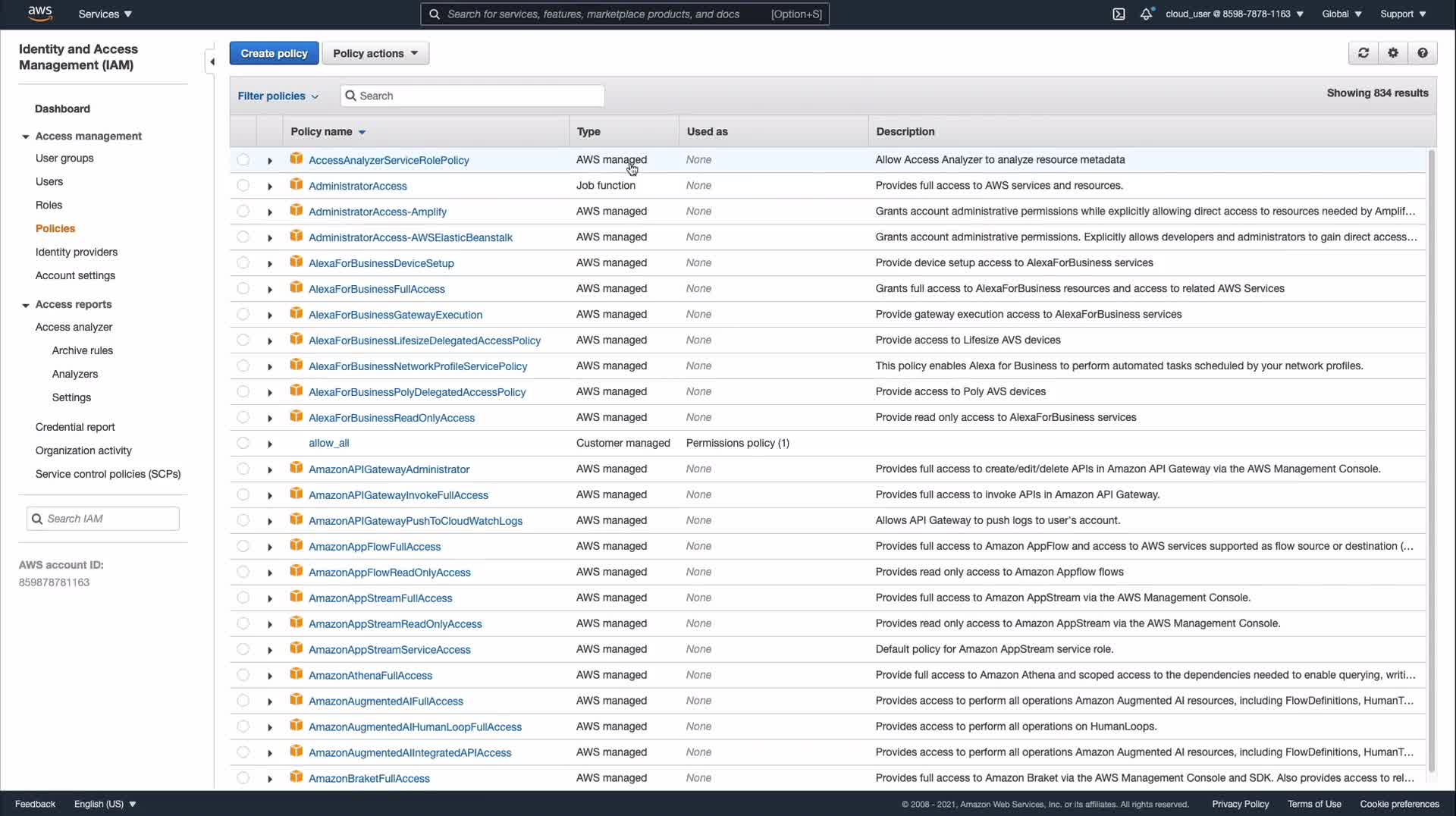1456x816 pixels.
Task: Click the Create policy button
Action: click(x=274, y=53)
